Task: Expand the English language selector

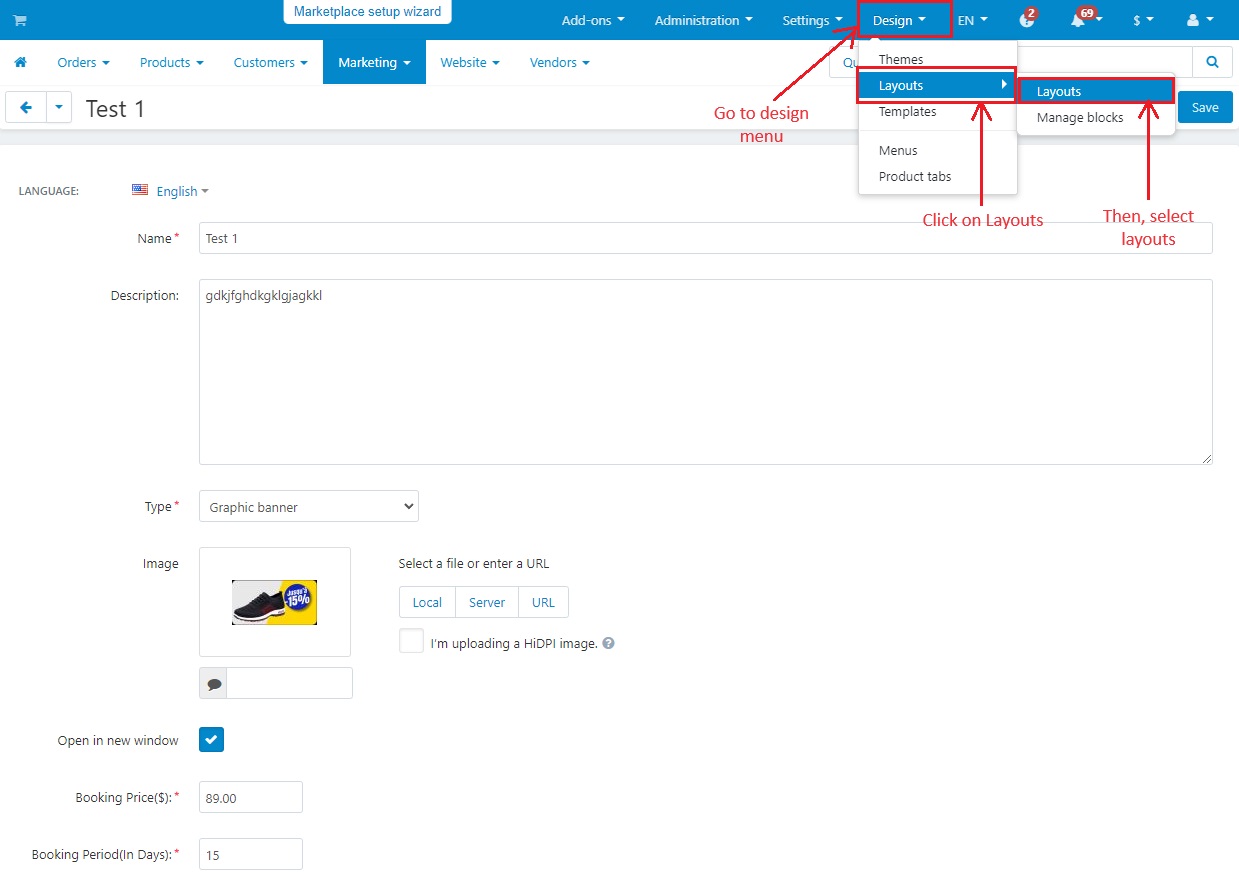Action: (171, 191)
